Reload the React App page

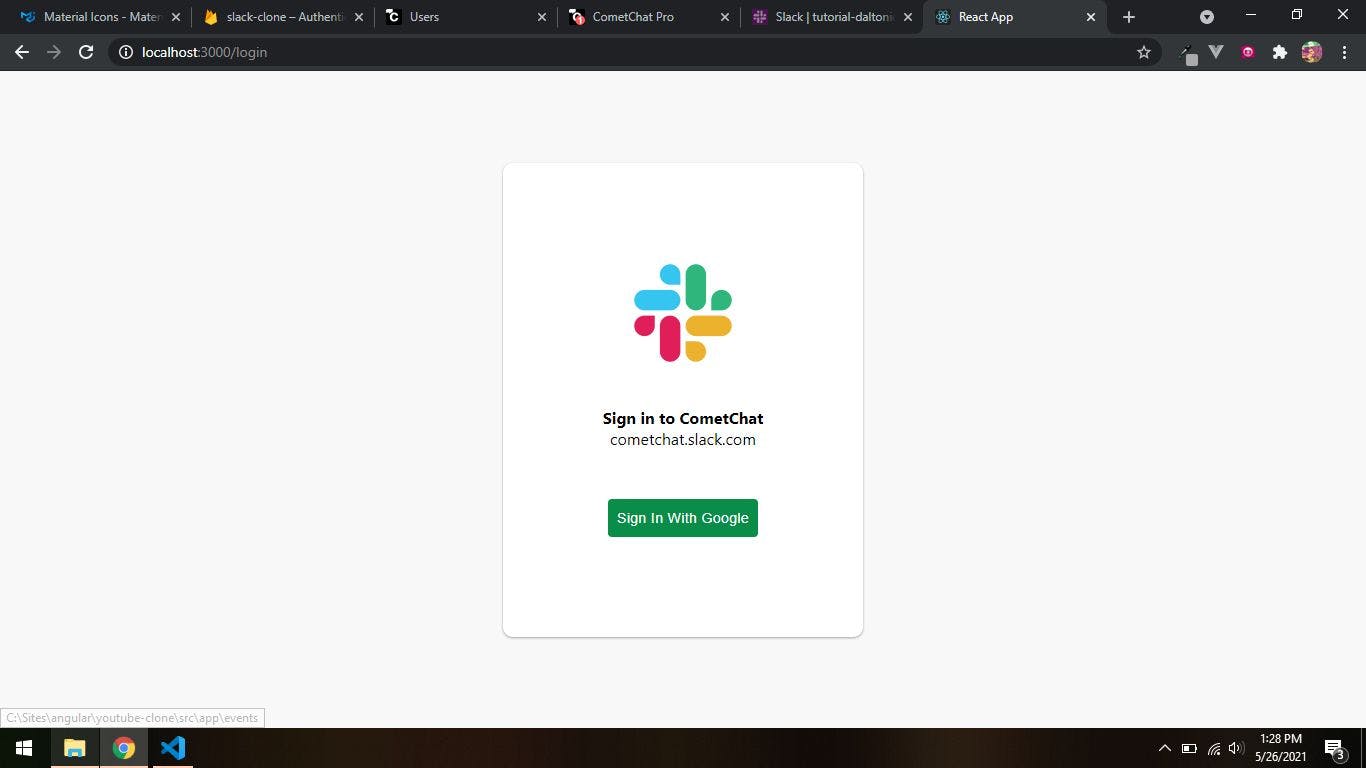pyautogui.click(x=86, y=52)
